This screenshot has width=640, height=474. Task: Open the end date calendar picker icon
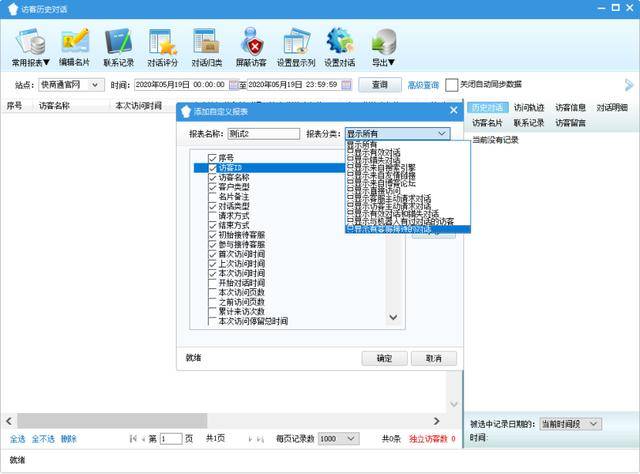tap(346, 85)
